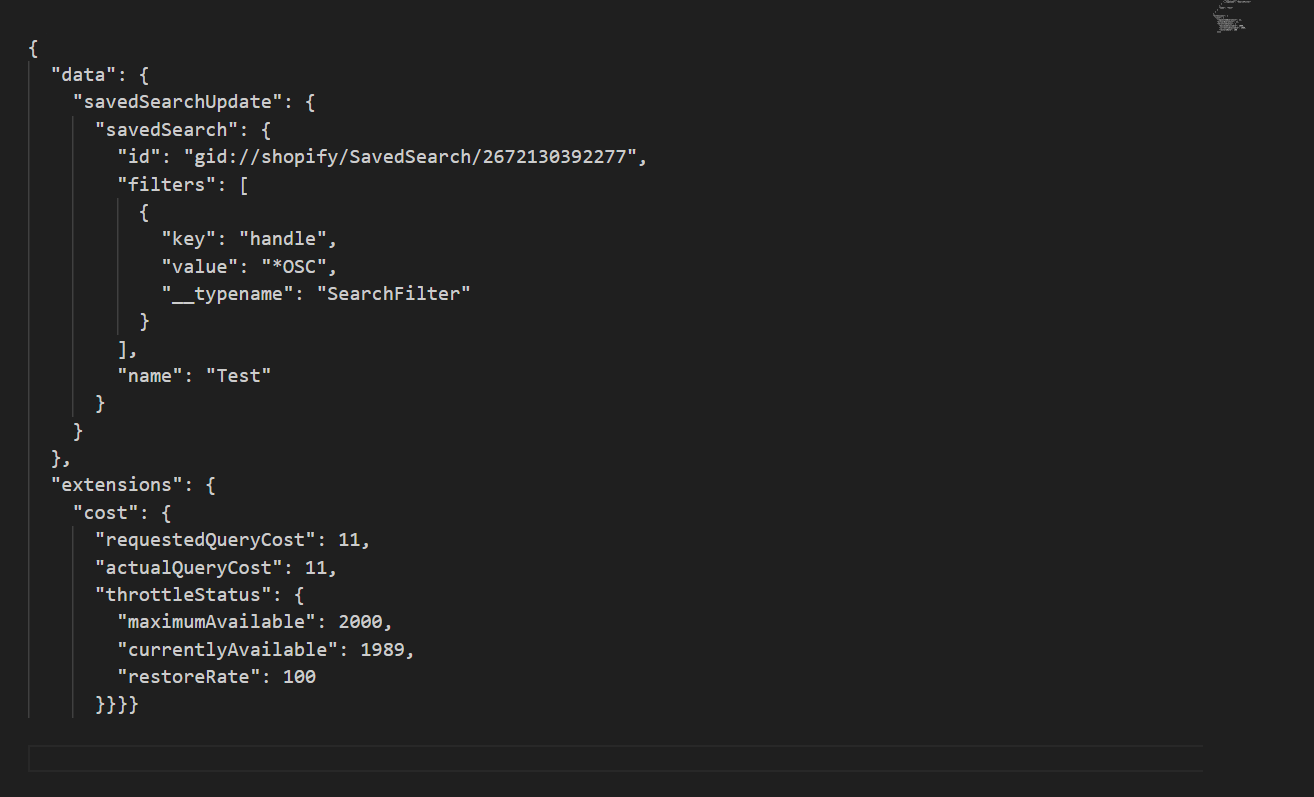Click the "savedSearch" key

(x=161, y=130)
